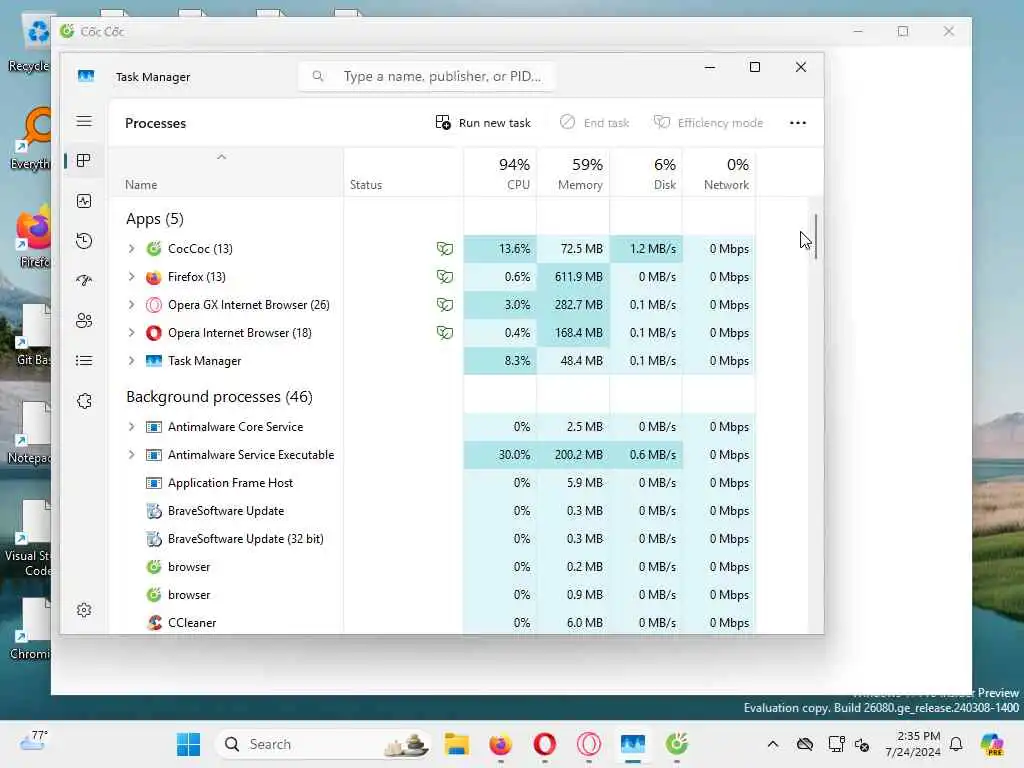The image size is (1024, 768).
Task: Focus the name, publisher, or PID search field
Action: [428, 76]
